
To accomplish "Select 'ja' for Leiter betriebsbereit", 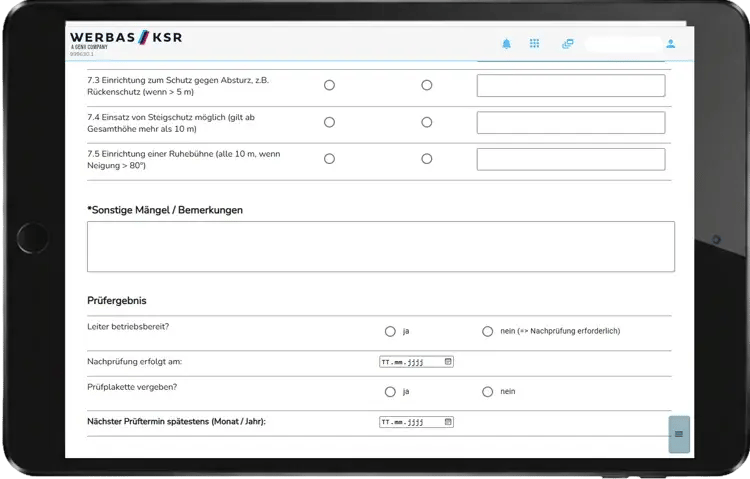I will click(390, 331).
